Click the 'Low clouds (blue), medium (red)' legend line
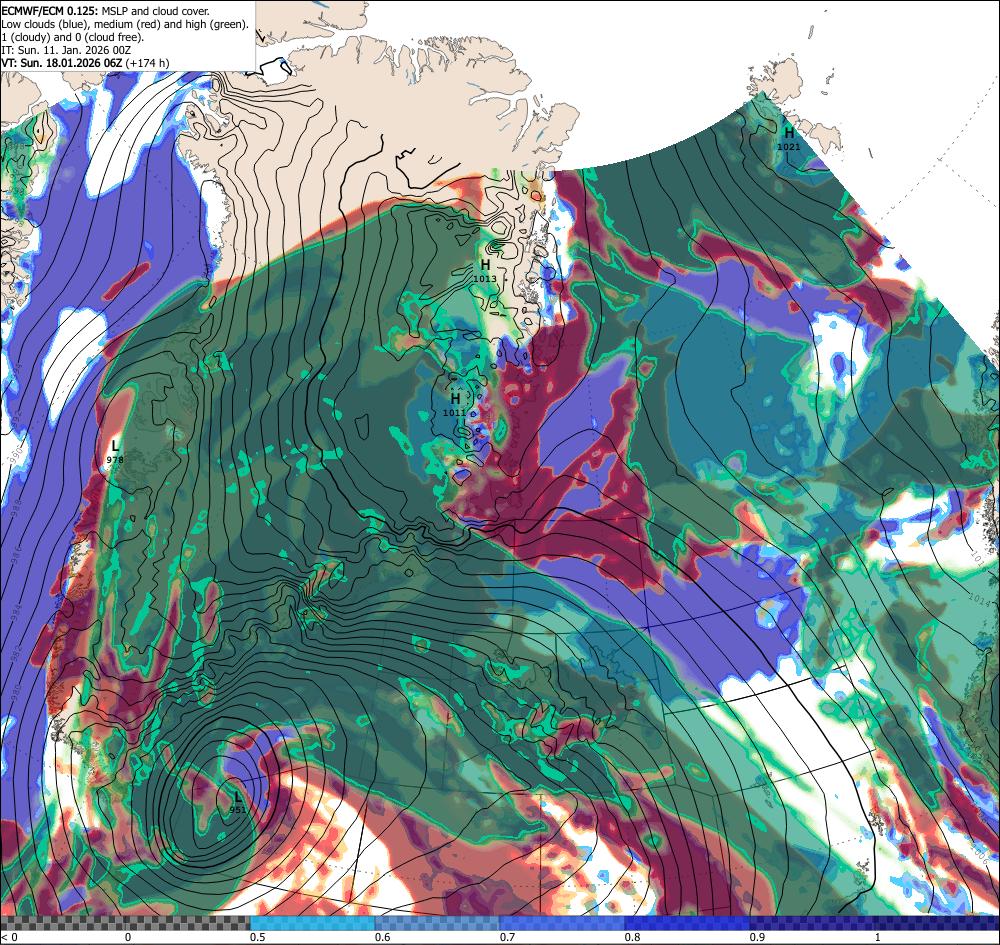Viewport: 1000px width, 945px height. pos(125,24)
